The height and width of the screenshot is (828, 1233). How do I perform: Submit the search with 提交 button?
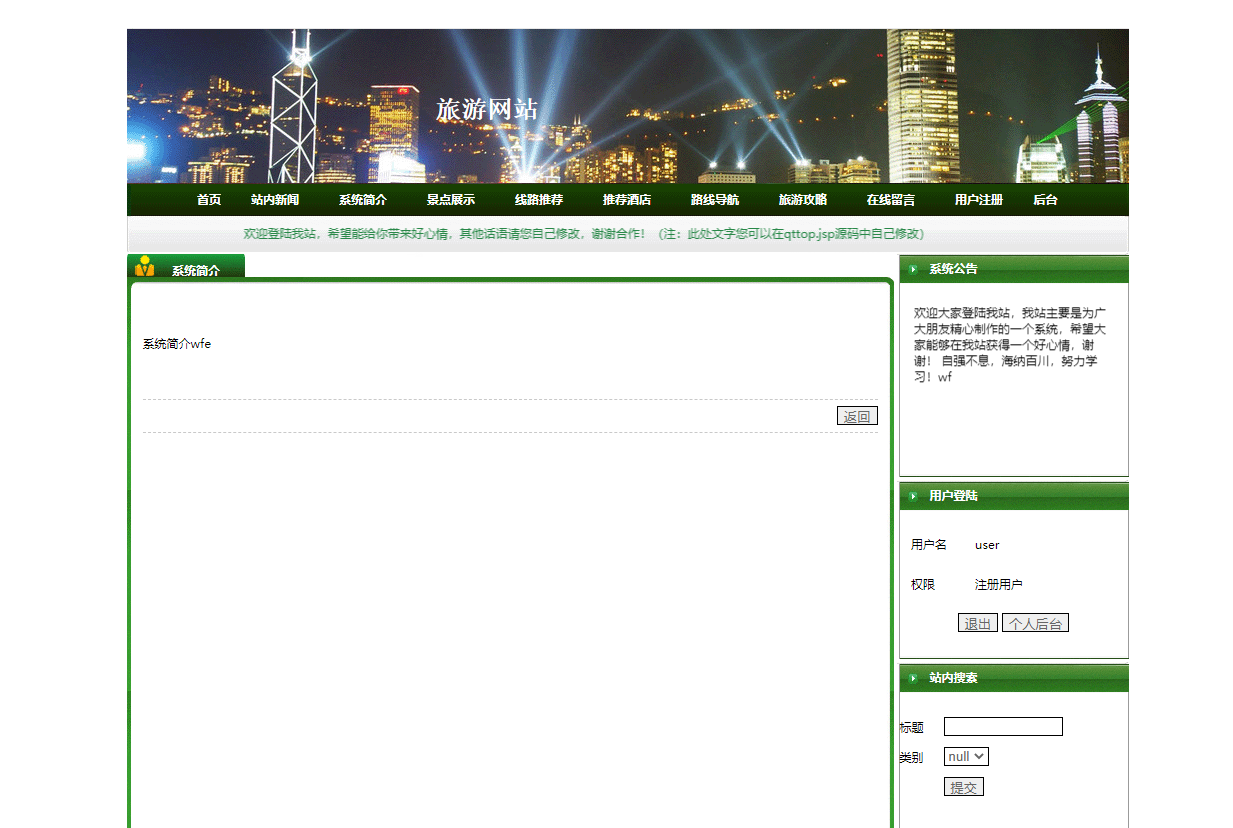(x=963, y=786)
